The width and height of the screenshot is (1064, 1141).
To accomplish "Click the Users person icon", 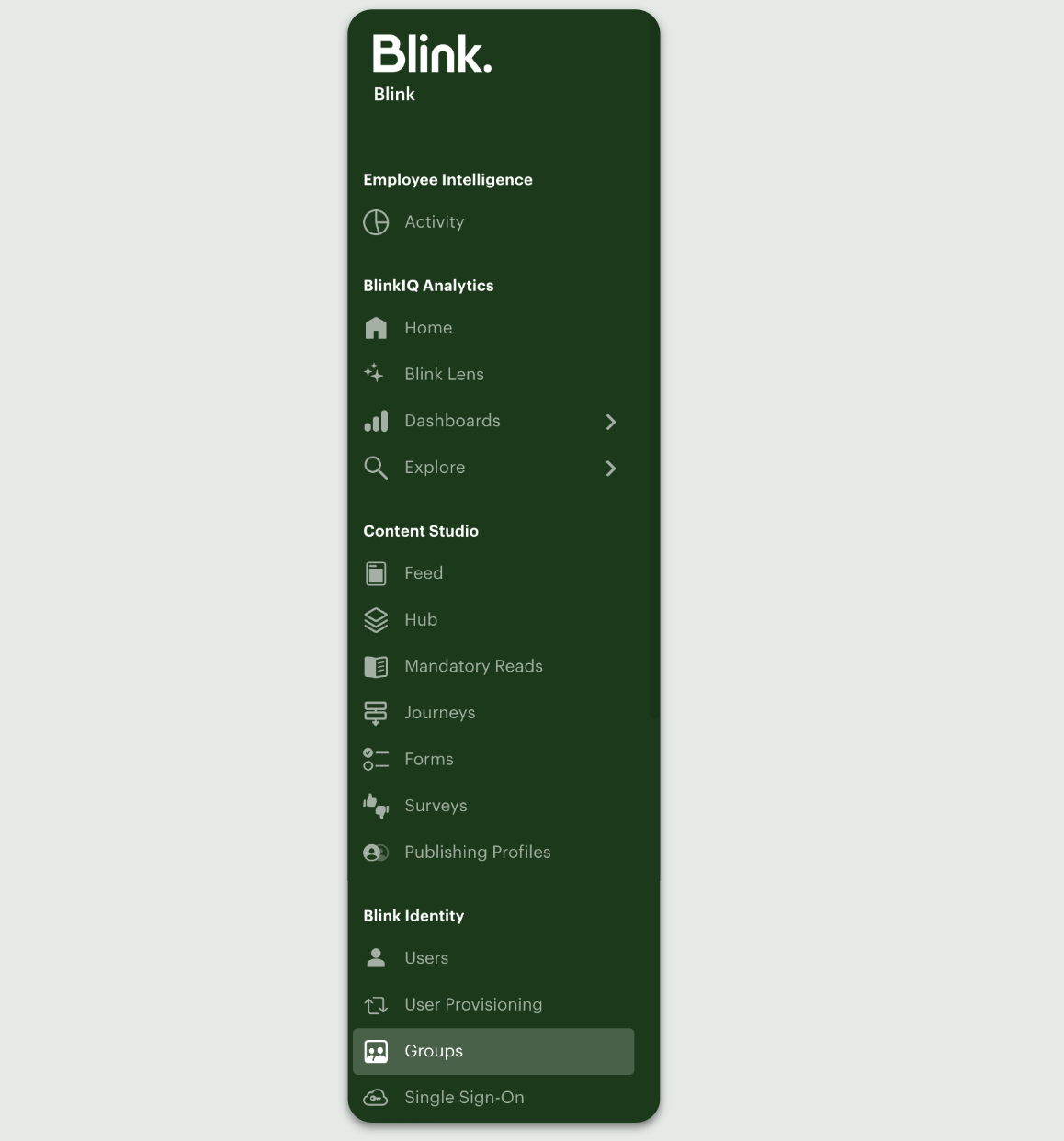I will tap(376, 958).
